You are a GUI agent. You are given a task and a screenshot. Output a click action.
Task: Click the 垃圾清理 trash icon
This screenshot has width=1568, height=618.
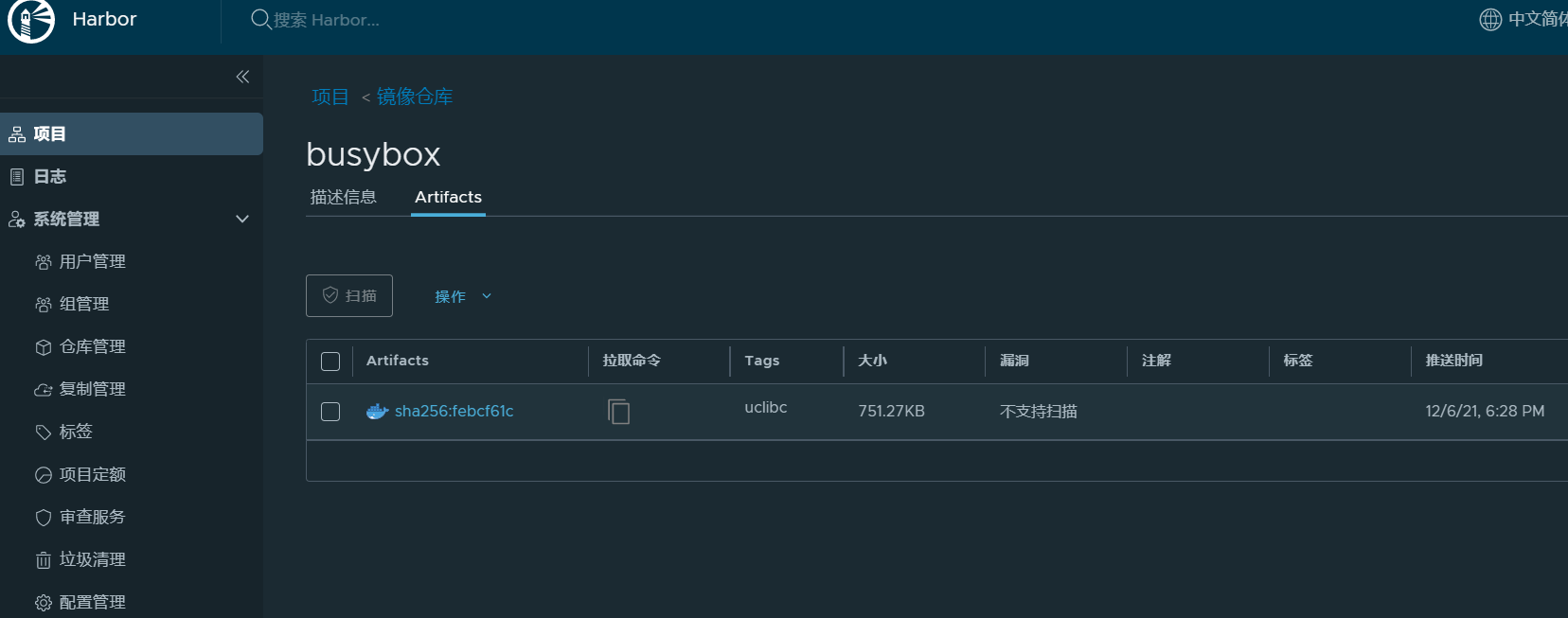(44, 560)
